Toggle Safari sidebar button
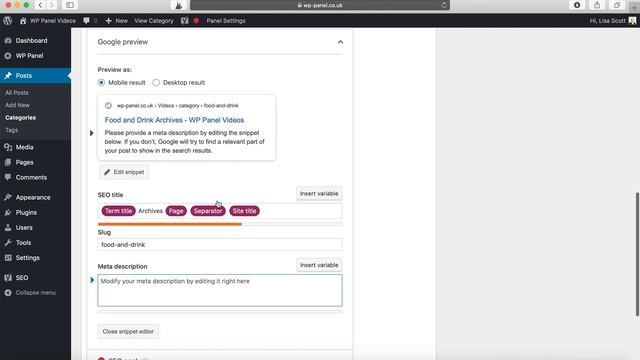This screenshot has width=640, height=360. click(70, 5)
